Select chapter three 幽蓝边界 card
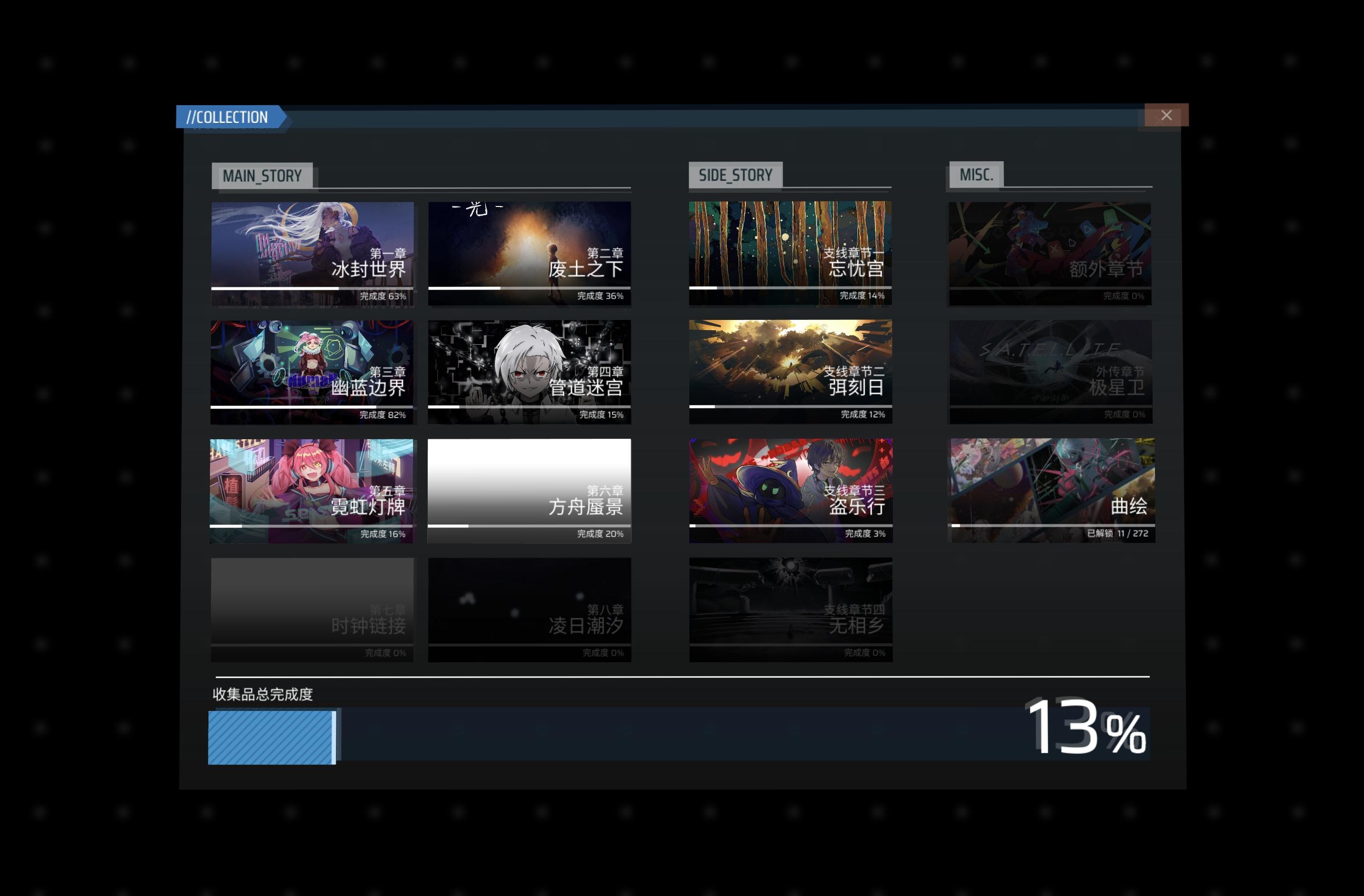 pos(312,373)
